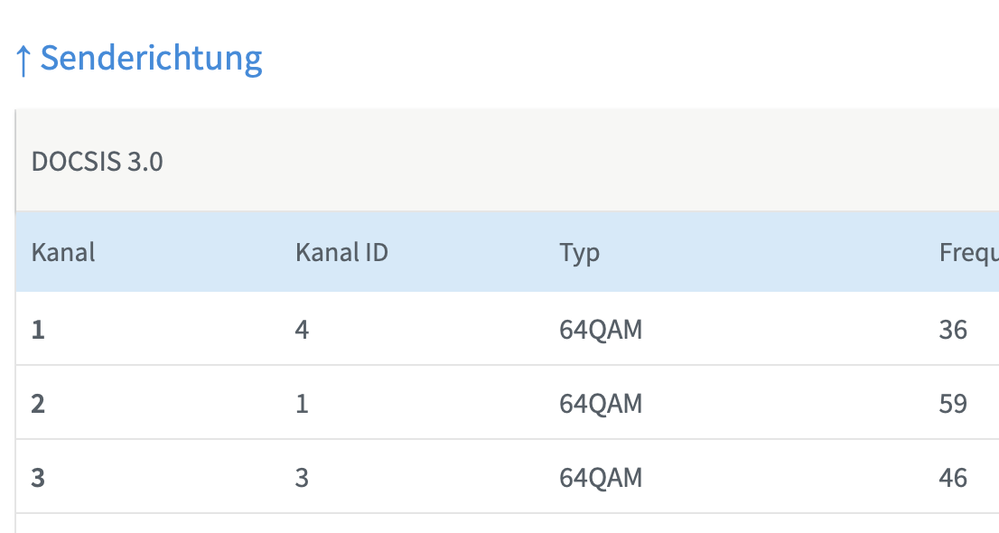
Task: Click the empty row below channel 3
Action: (500, 524)
